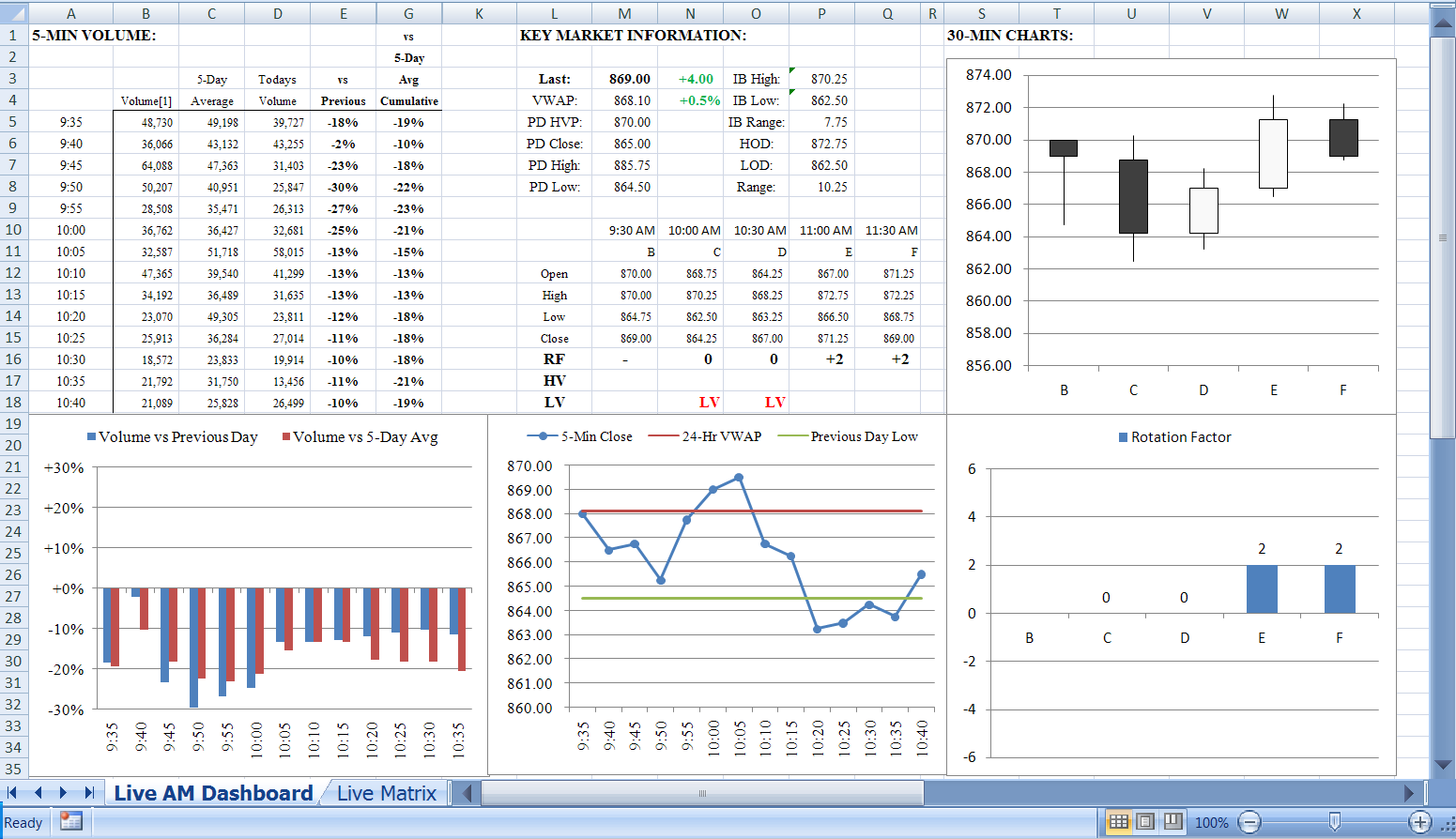The width and height of the screenshot is (1456, 839).
Task: Select the -30% vs previous cell
Action: (343, 187)
